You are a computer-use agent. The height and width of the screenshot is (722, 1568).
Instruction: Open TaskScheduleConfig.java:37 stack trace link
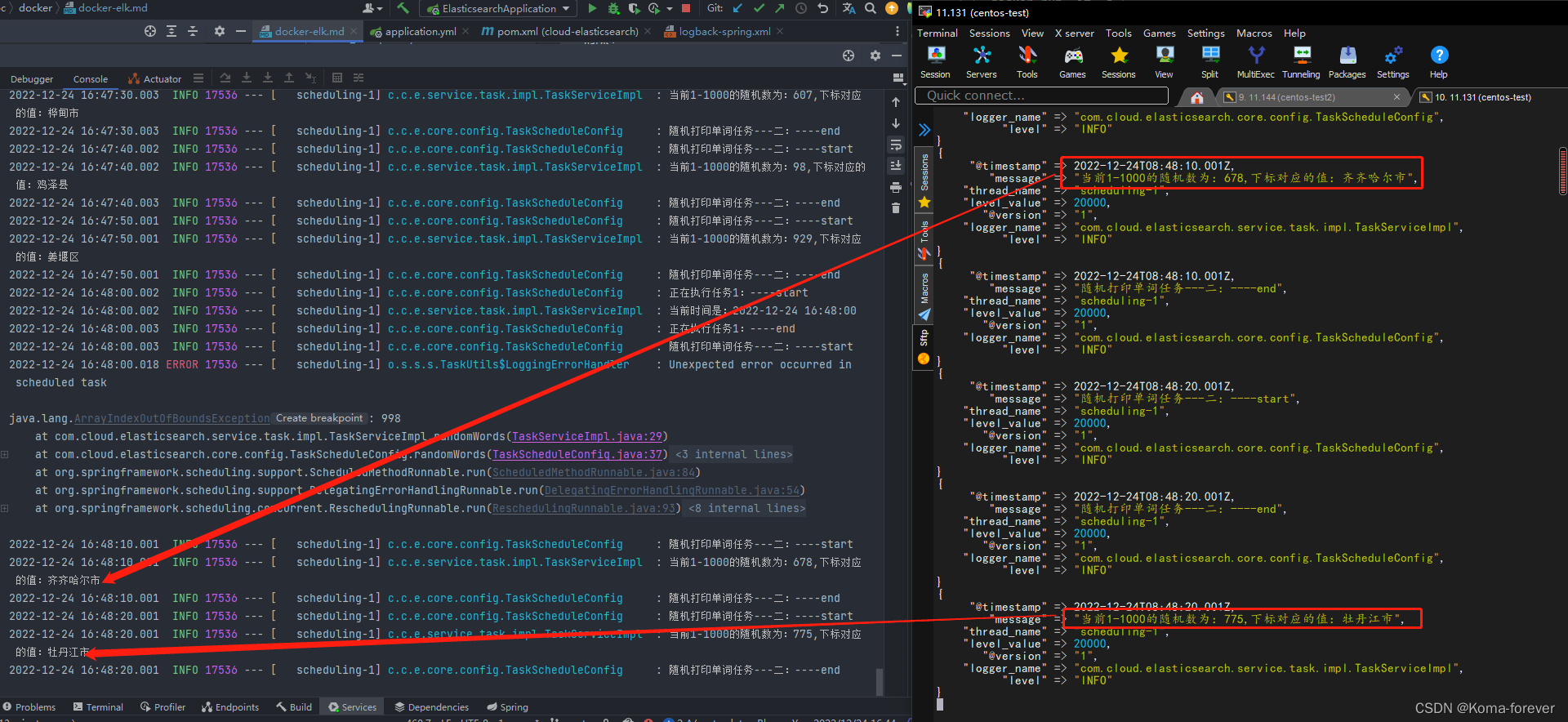pos(577,454)
